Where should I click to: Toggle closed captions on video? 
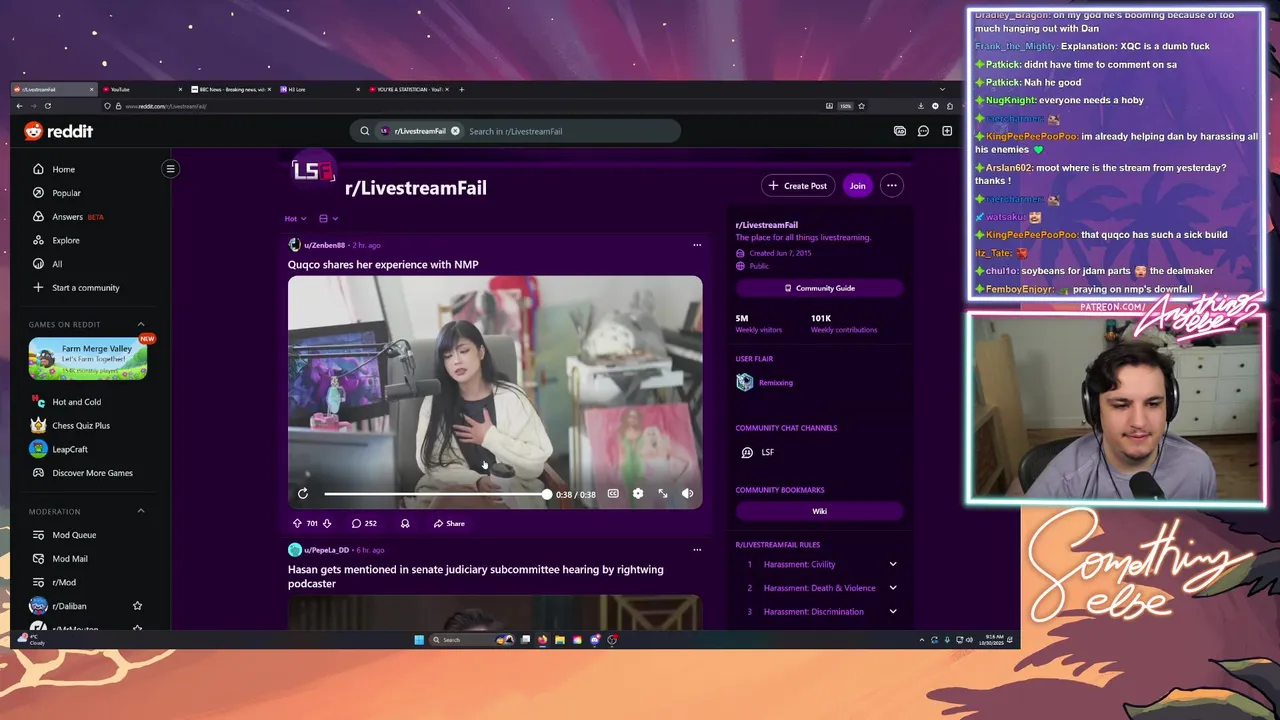(x=613, y=494)
